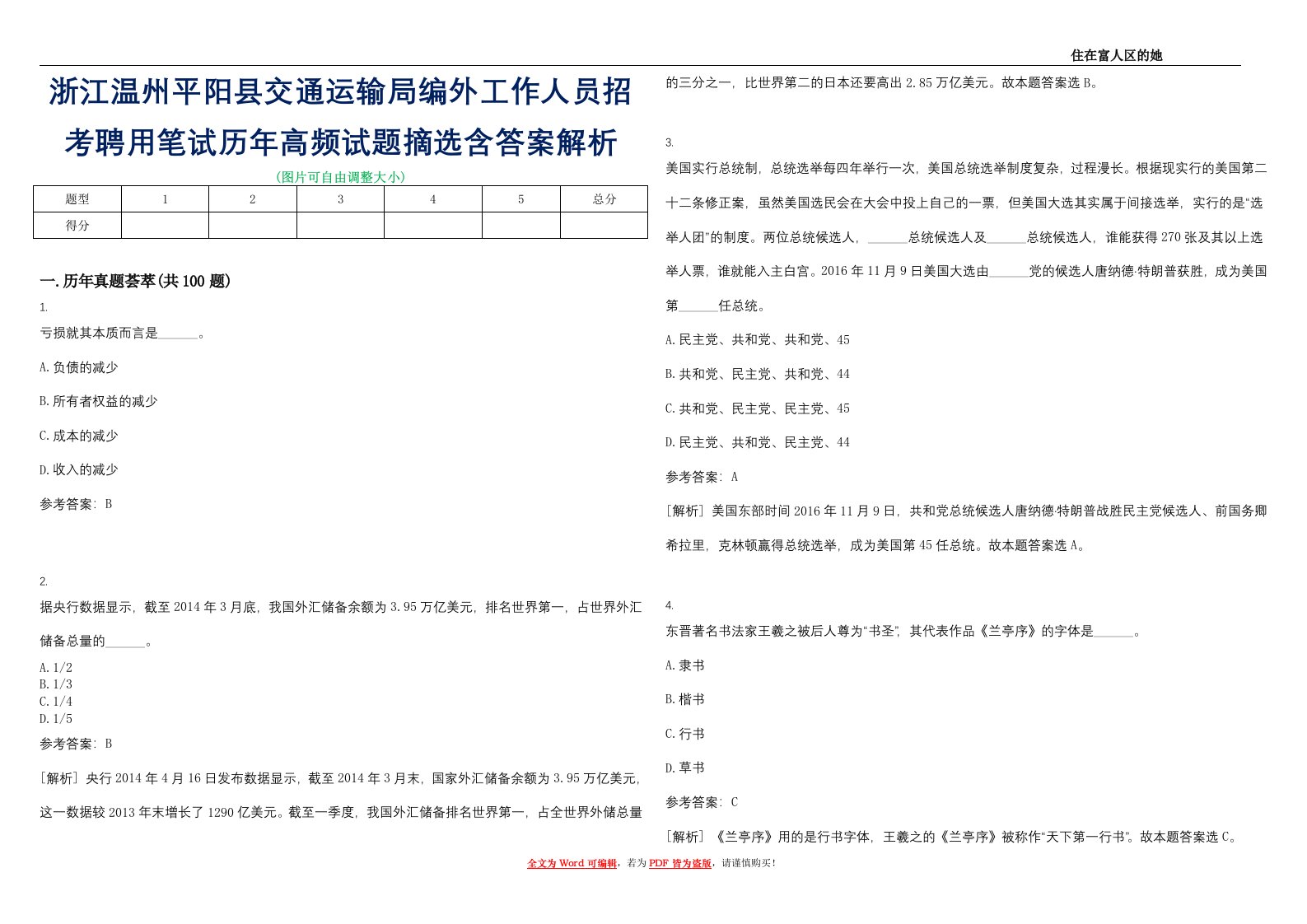Screen dimensions: 1307x924
Task: Click section heading '一.历年真题荟萃(共100题)'
Action: point(135,282)
